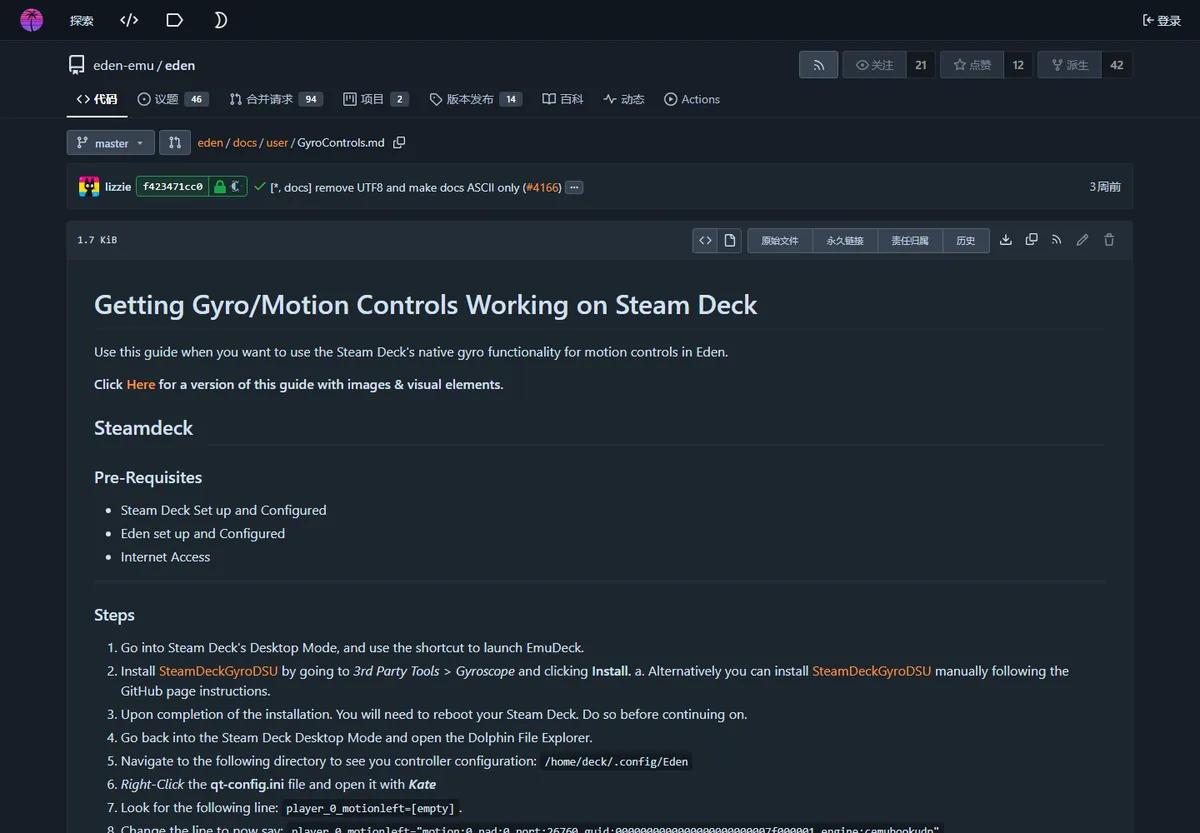The image size is (1200, 833).
Task: Click the green lock signature icon on commit
Action: [220, 186]
